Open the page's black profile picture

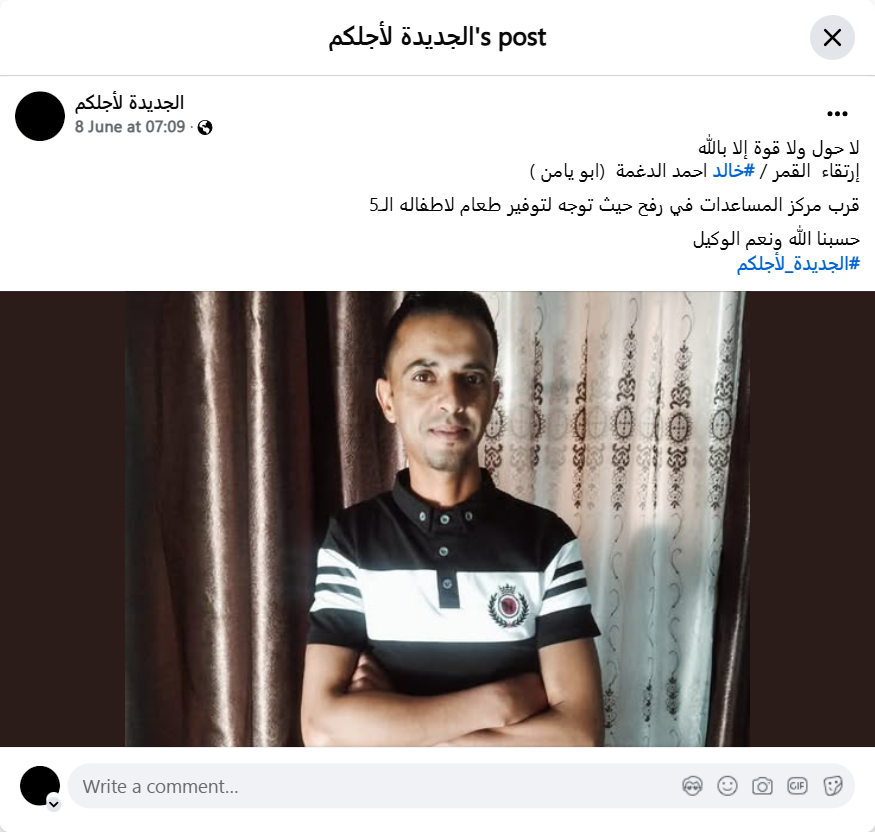[x=40, y=116]
